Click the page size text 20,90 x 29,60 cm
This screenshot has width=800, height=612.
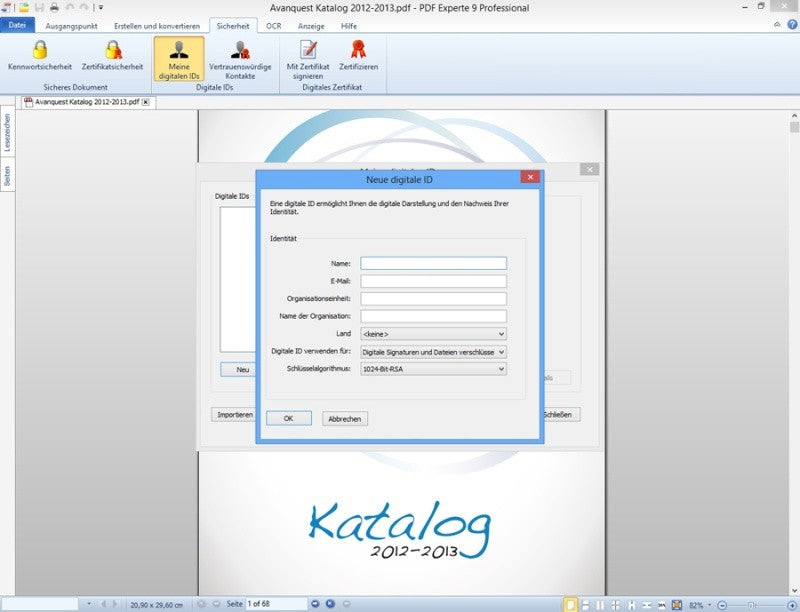coord(156,605)
